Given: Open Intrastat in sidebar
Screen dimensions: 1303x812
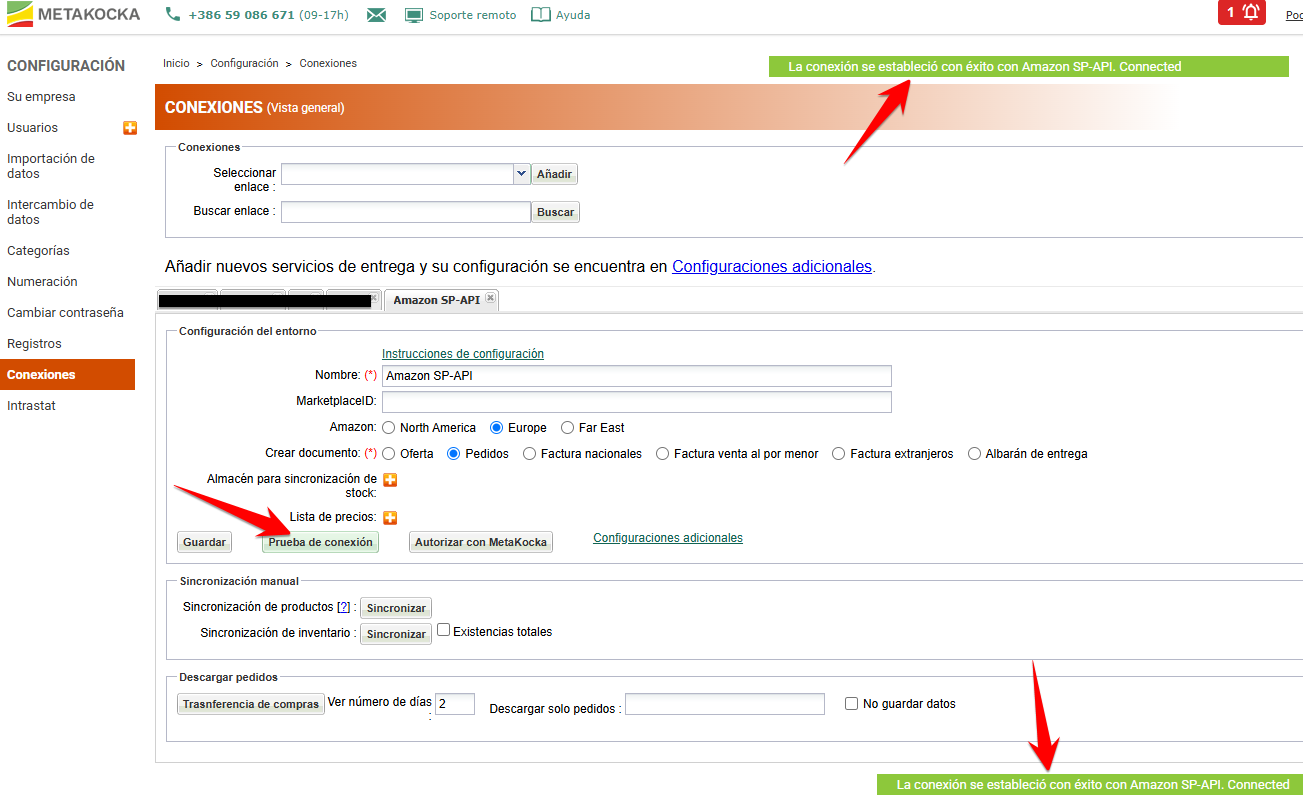Looking at the screenshot, I should click(x=31, y=406).
